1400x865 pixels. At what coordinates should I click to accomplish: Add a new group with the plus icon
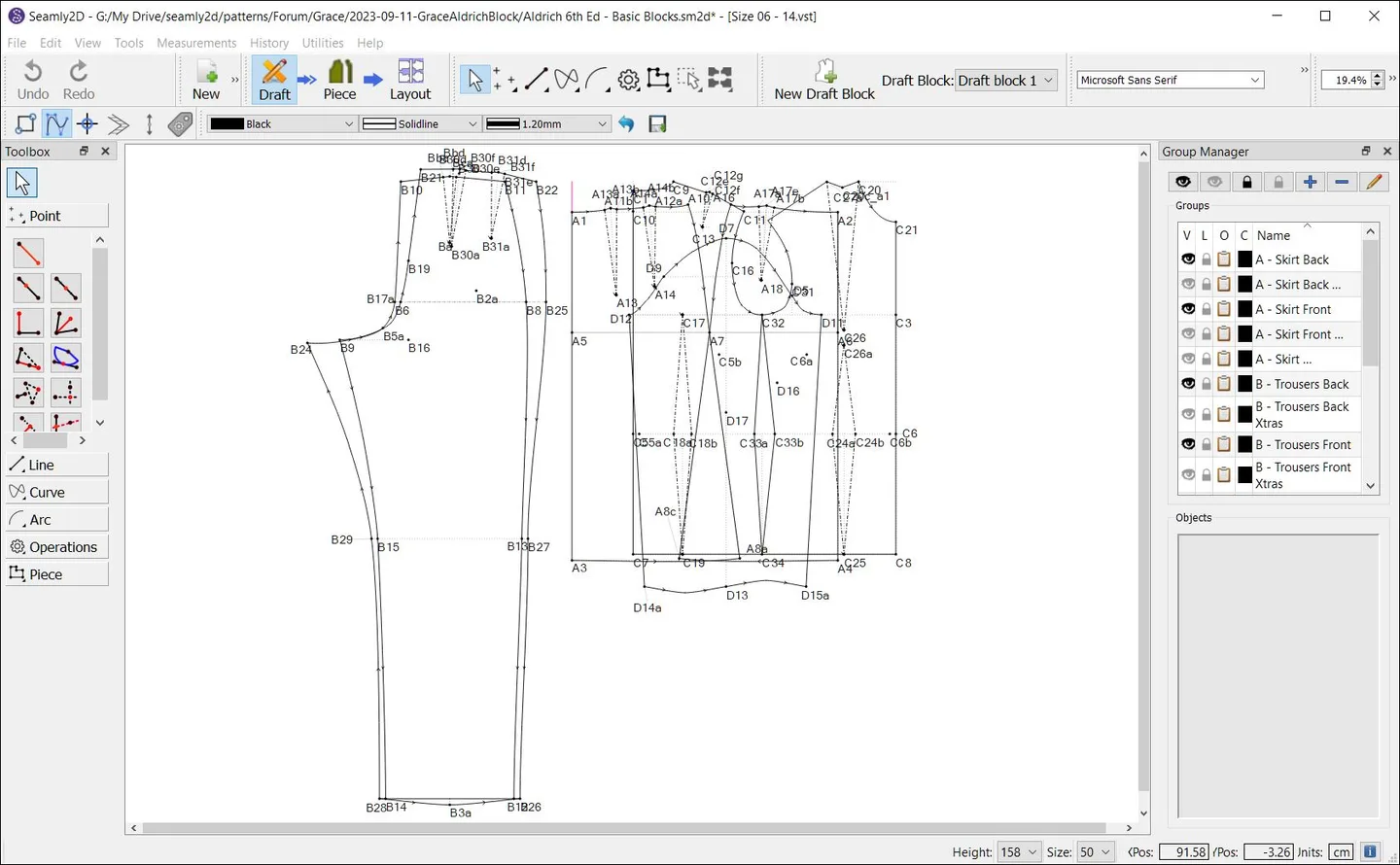pyautogui.click(x=1311, y=182)
